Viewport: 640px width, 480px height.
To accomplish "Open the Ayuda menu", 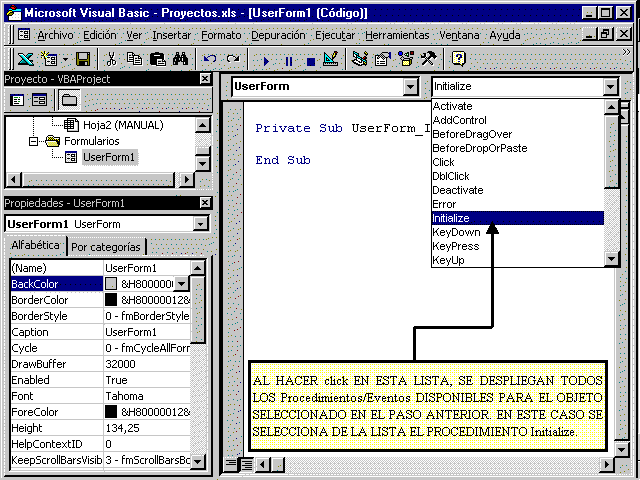I will point(505,36).
